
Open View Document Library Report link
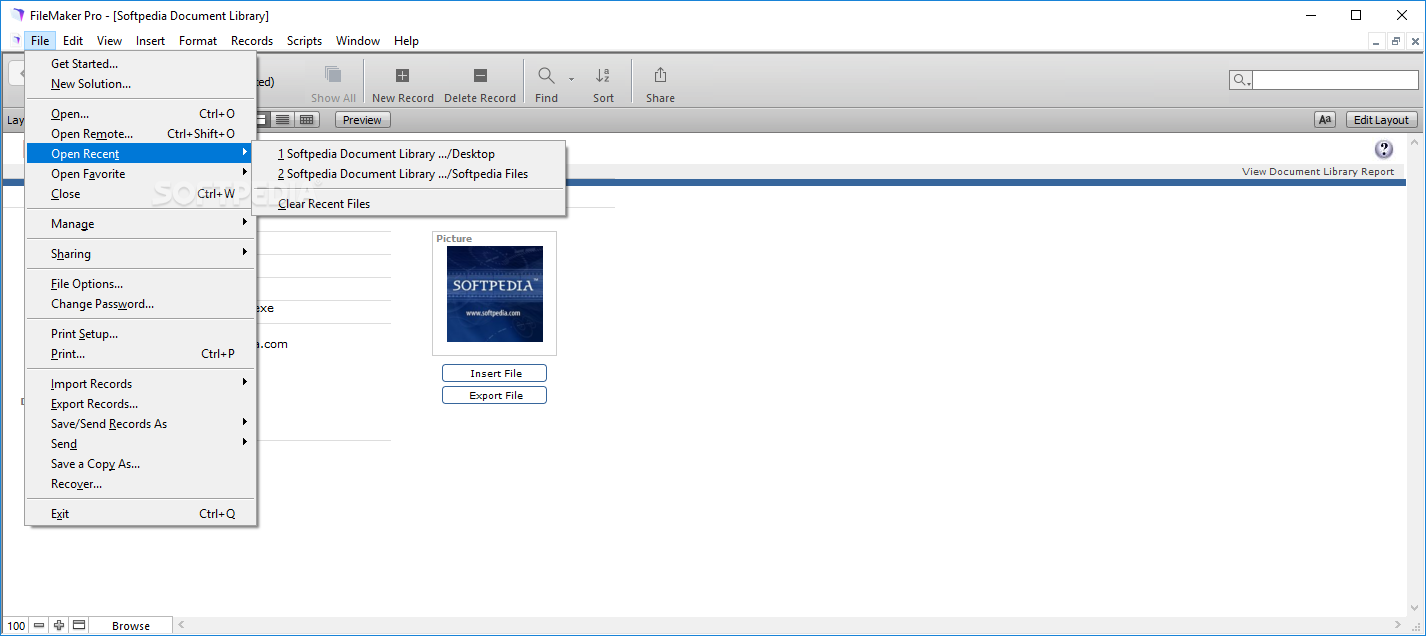pyautogui.click(x=1318, y=172)
